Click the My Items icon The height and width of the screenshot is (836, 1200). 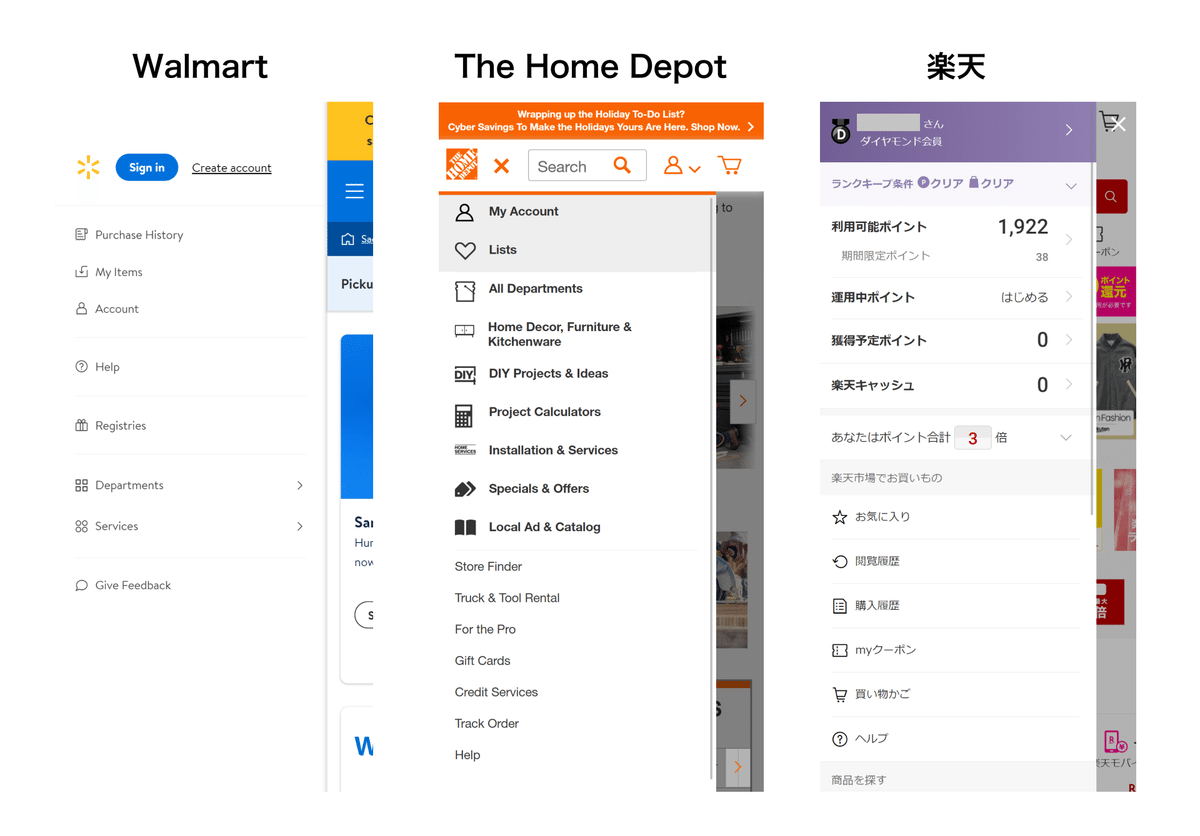81,272
